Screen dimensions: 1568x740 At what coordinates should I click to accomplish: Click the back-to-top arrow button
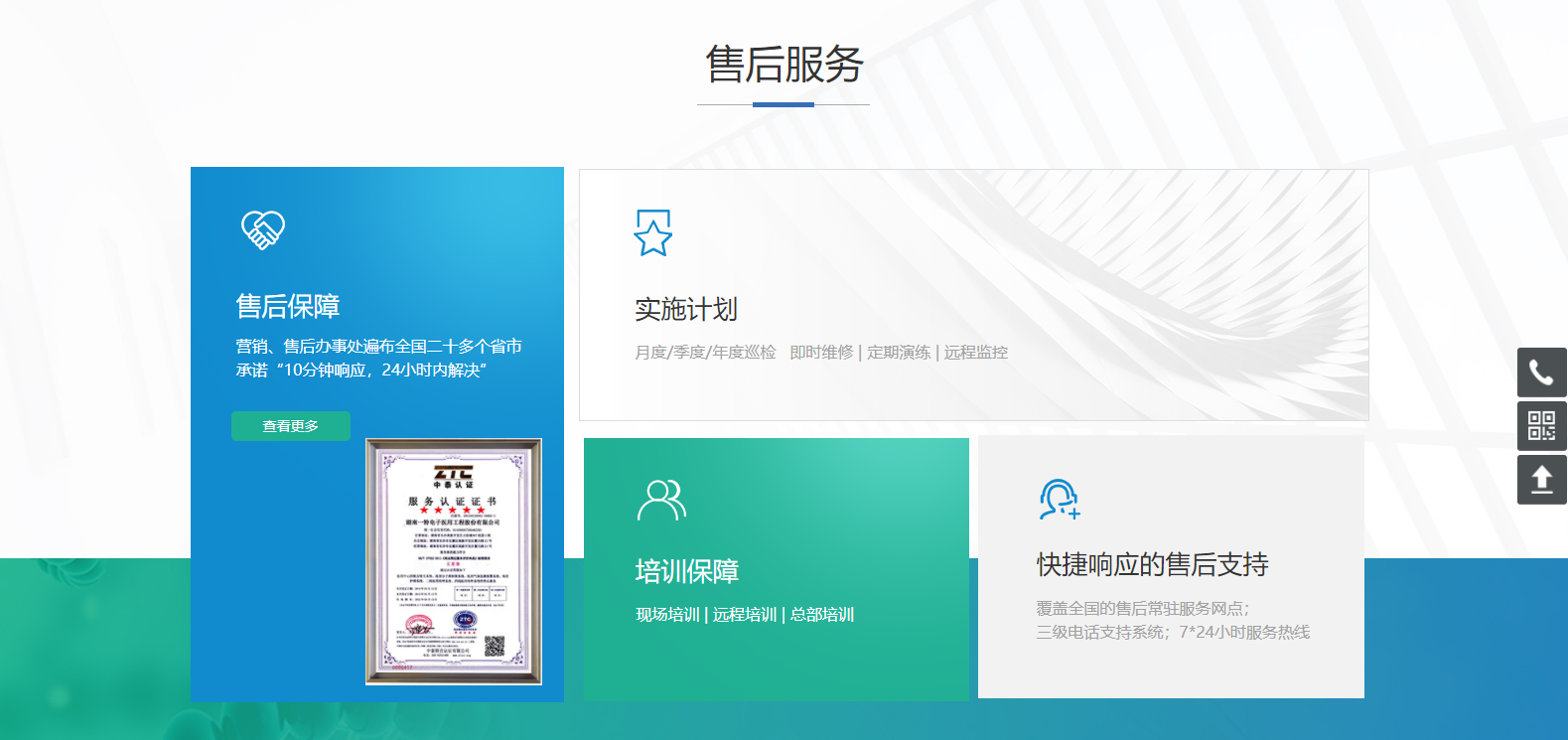[1541, 480]
